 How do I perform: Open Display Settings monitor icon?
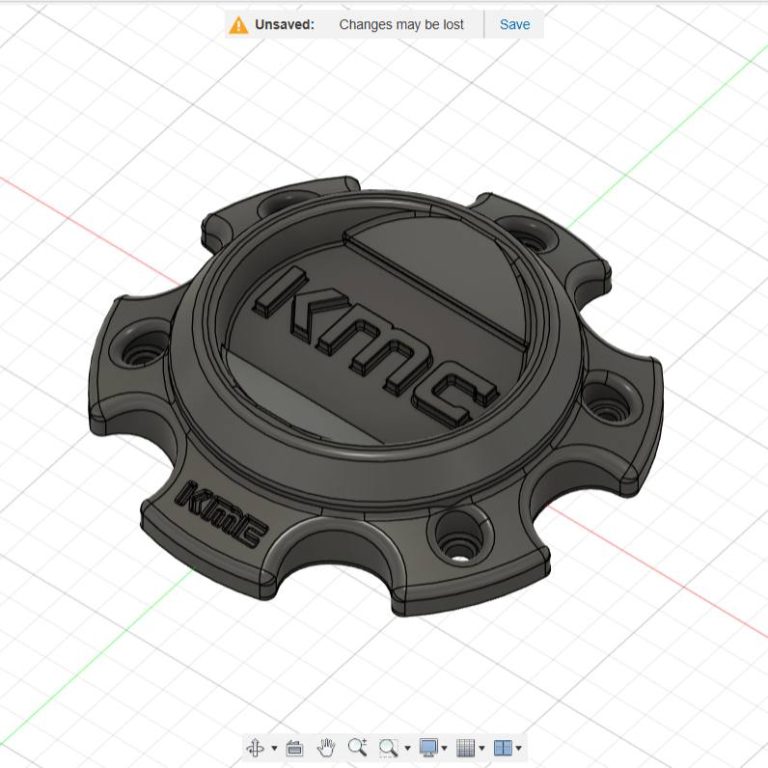(x=429, y=747)
